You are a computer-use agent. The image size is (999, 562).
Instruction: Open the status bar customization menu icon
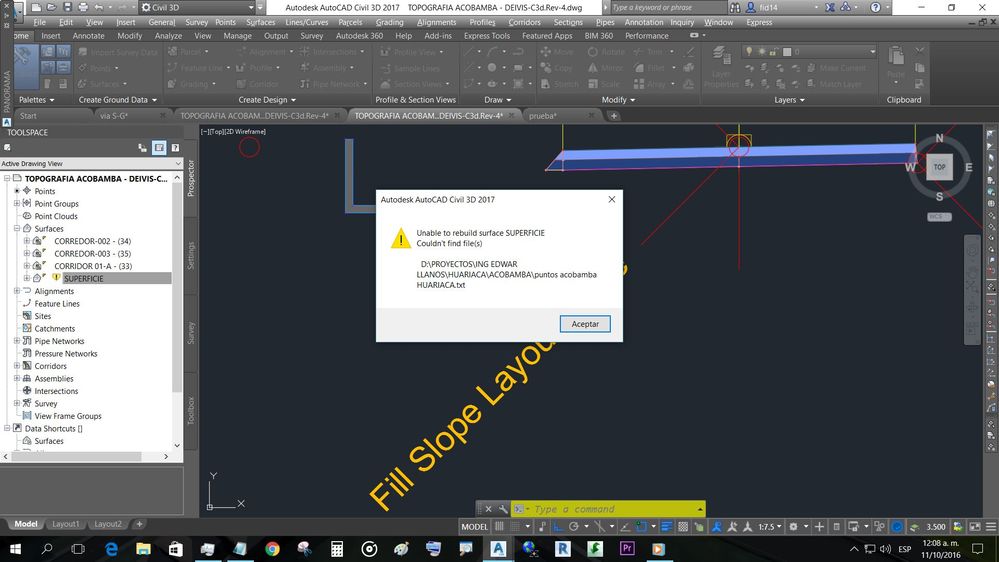[991, 527]
